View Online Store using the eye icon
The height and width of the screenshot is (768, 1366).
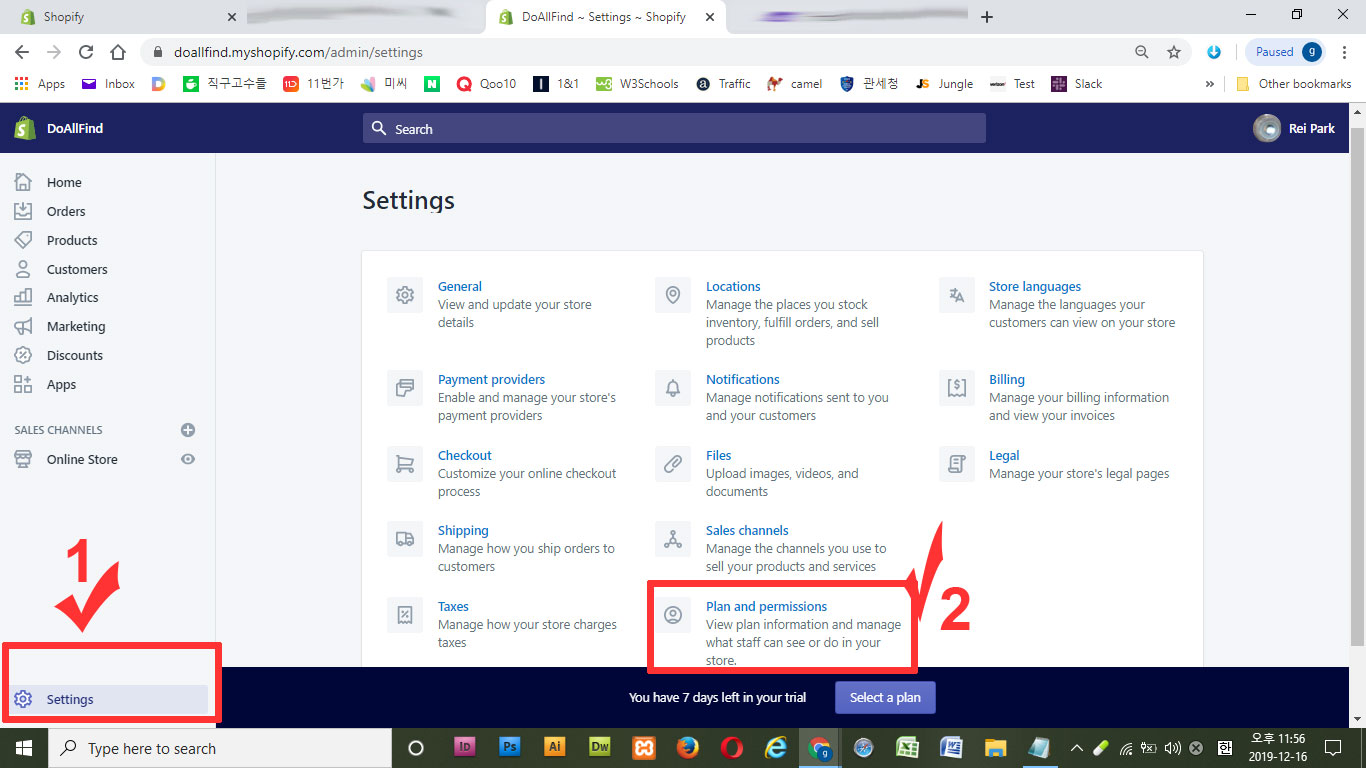click(x=188, y=459)
